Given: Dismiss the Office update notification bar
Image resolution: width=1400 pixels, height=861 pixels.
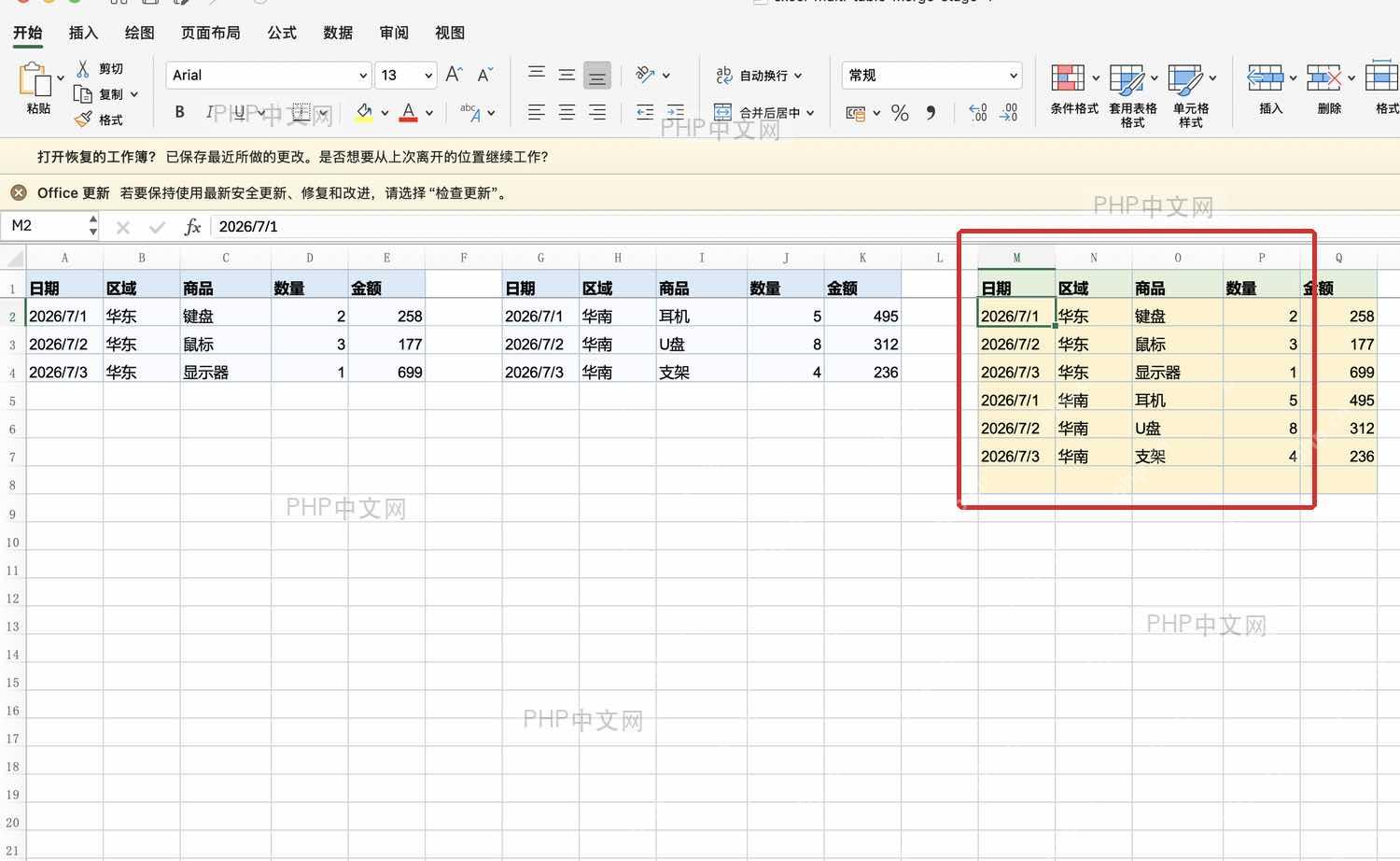Looking at the screenshot, I should [19, 192].
